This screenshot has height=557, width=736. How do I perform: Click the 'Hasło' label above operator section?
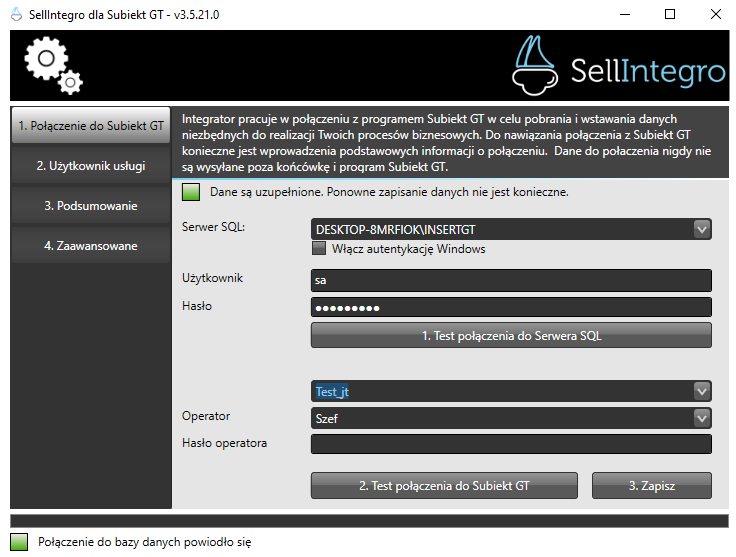click(197, 306)
